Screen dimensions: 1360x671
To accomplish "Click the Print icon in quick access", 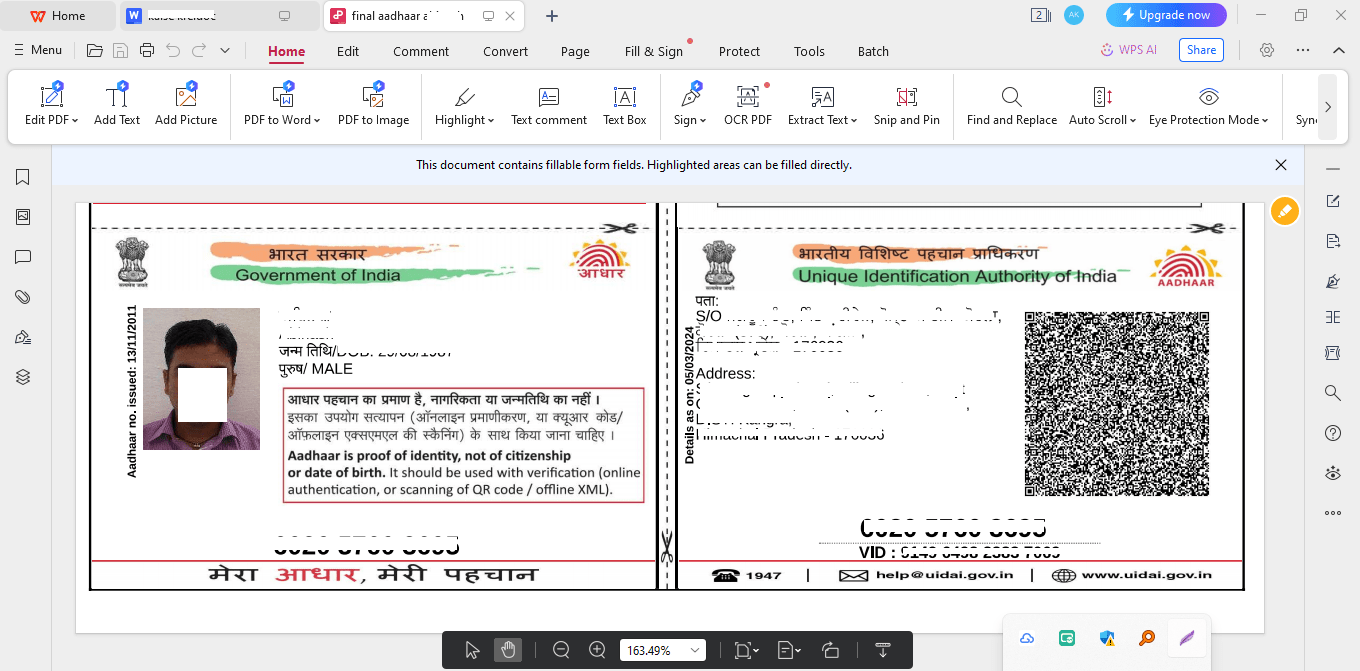I will tap(147, 50).
